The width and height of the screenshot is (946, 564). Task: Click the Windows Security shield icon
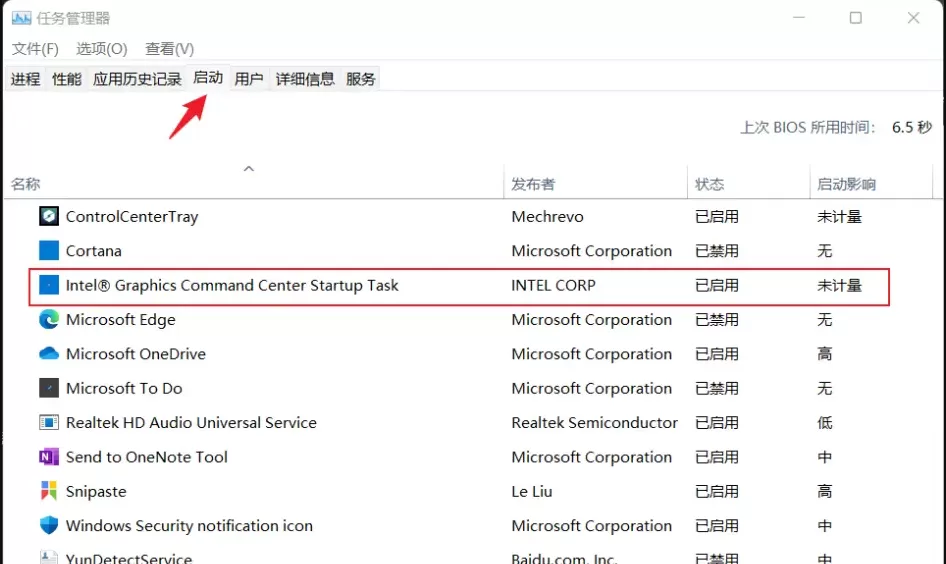click(x=49, y=525)
